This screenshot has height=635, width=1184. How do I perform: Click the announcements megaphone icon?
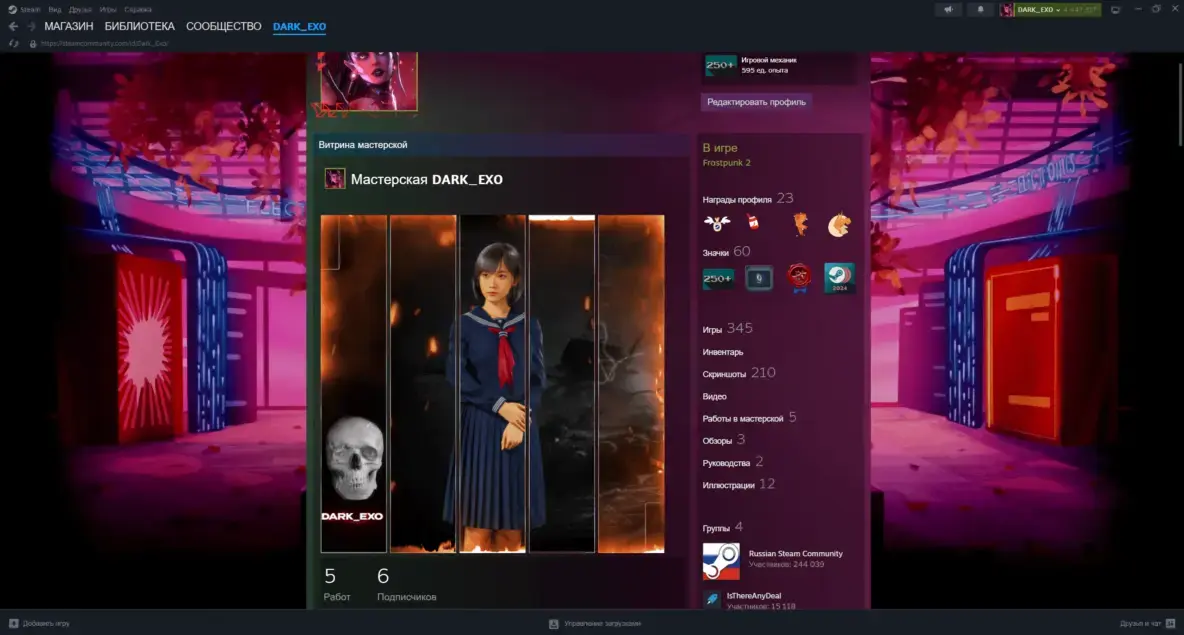948,9
